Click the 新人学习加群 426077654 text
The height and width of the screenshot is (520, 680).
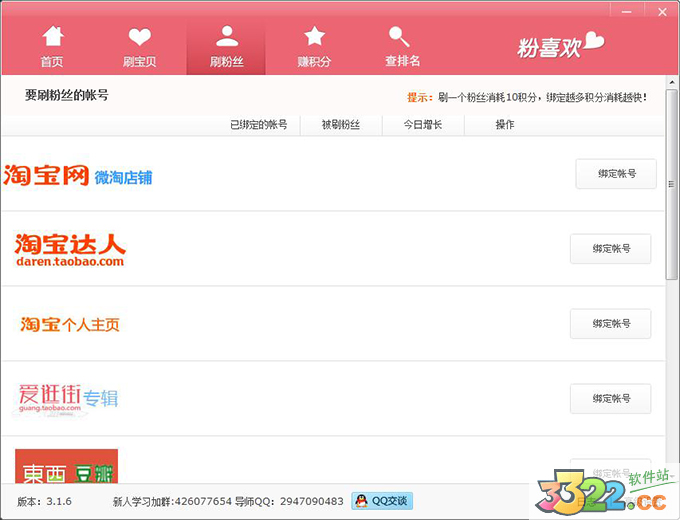pyautogui.click(x=172, y=502)
